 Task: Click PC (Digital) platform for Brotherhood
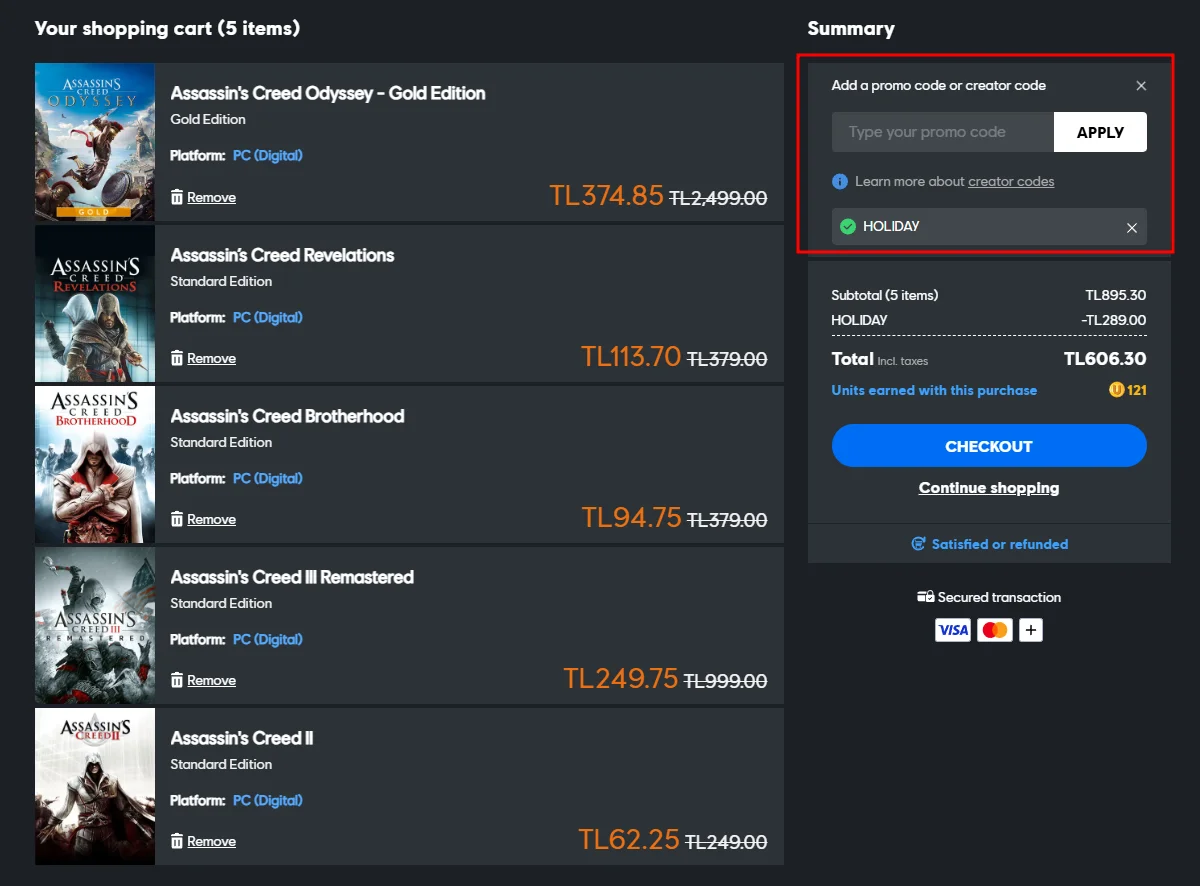point(268,478)
